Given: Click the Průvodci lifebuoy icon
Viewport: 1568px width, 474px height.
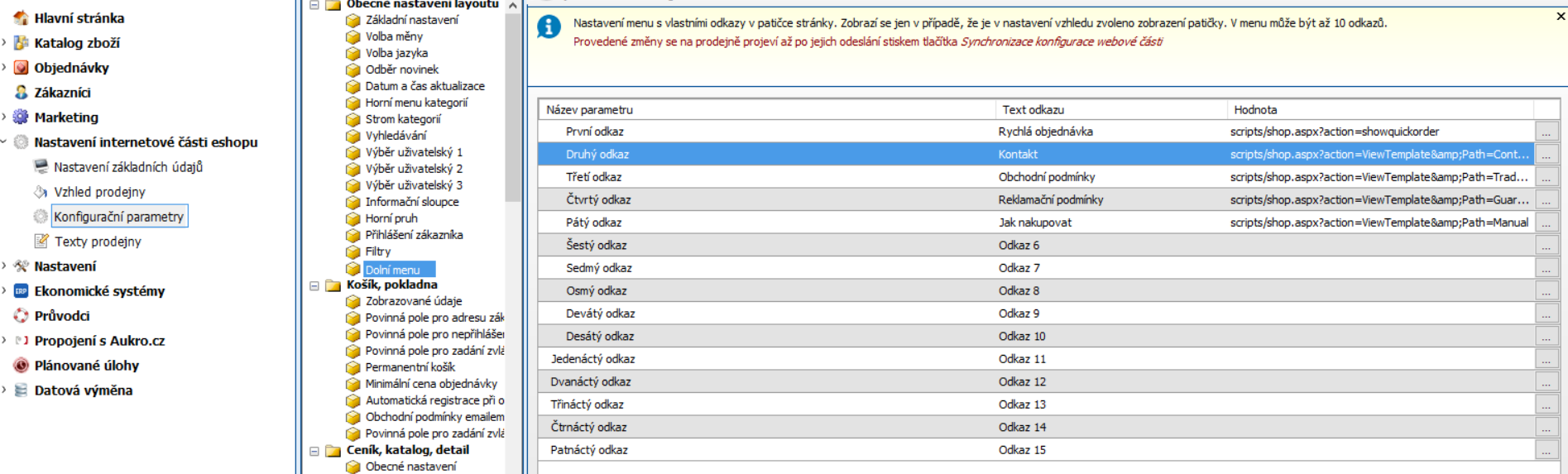Looking at the screenshot, I should (x=22, y=316).
